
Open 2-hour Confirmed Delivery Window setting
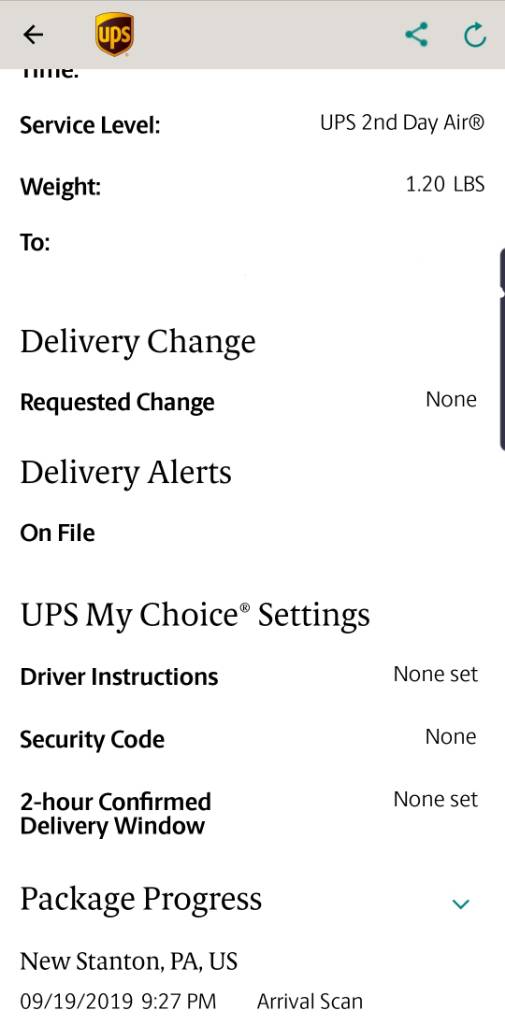click(x=252, y=813)
